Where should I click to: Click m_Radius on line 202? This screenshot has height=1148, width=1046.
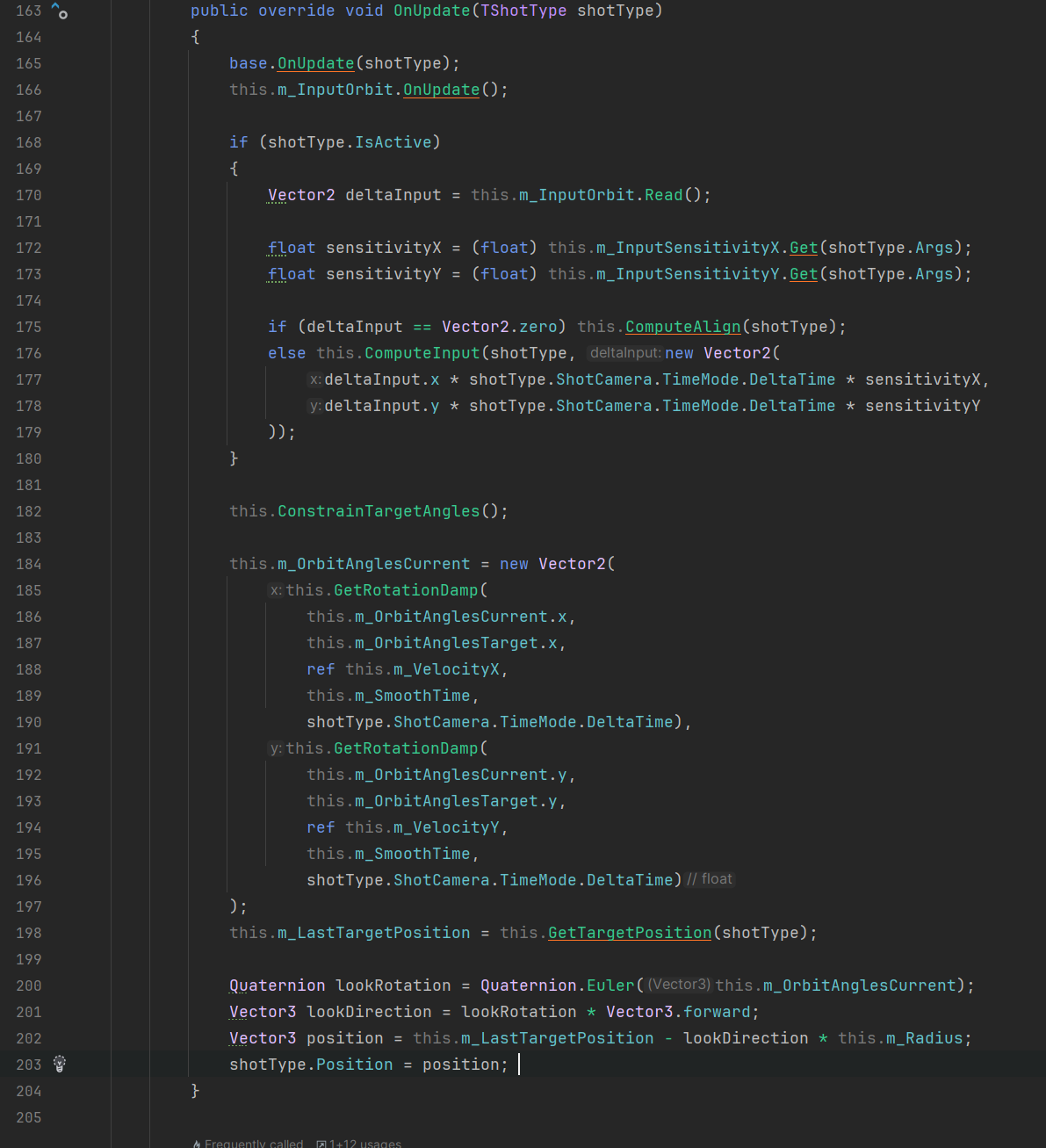(925, 1038)
